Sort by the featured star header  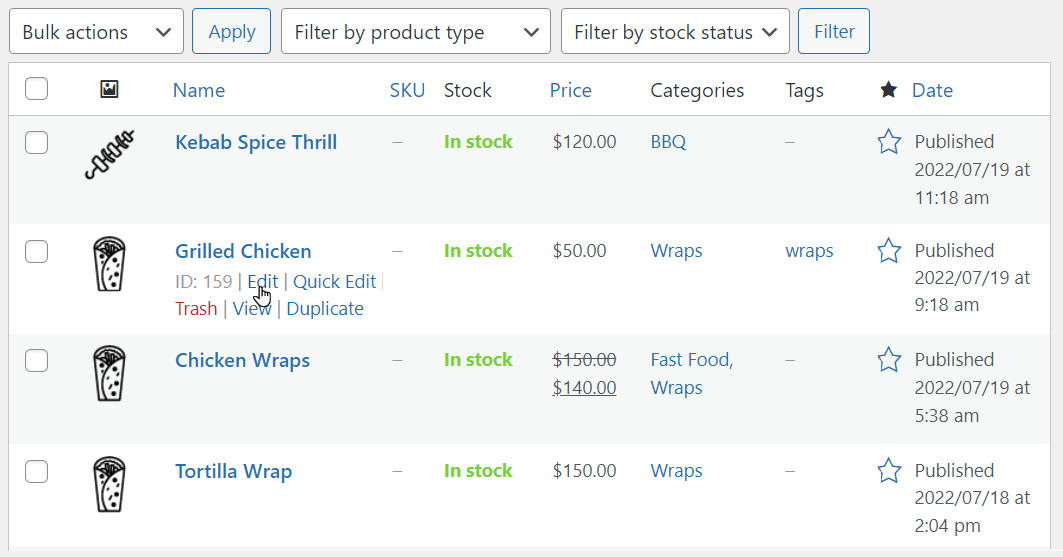[x=888, y=89]
